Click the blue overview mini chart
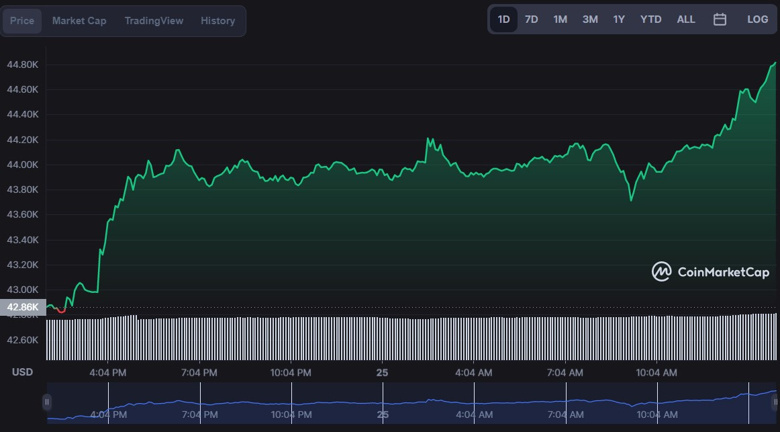The image size is (780, 432). 411,403
